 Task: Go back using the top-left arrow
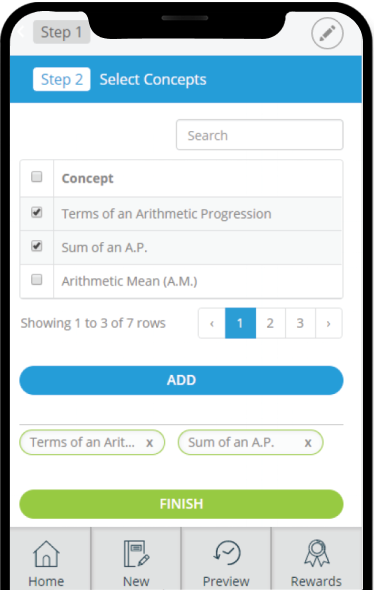click(x=21, y=32)
